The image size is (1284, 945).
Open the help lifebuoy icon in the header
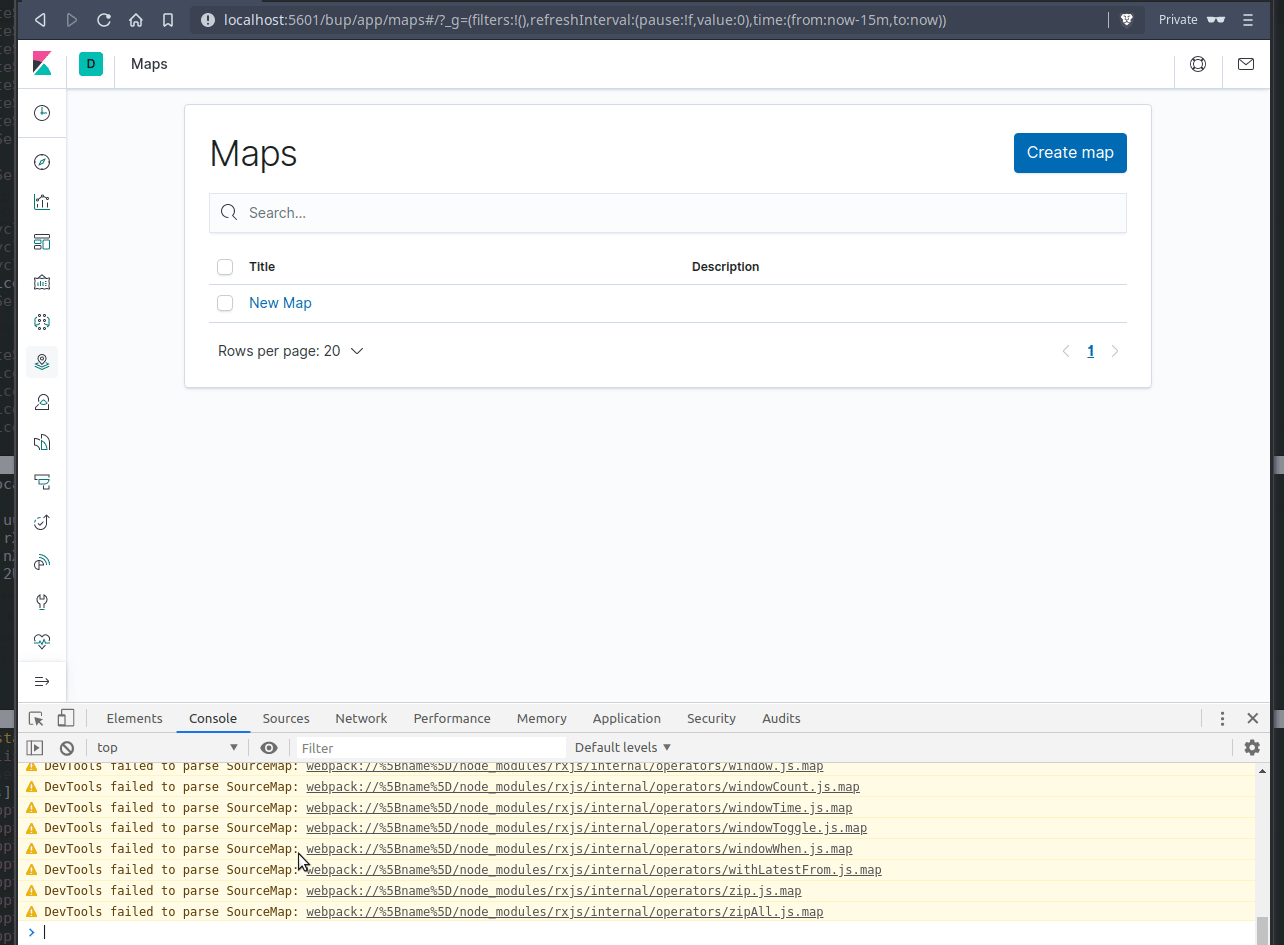pyautogui.click(x=1198, y=64)
